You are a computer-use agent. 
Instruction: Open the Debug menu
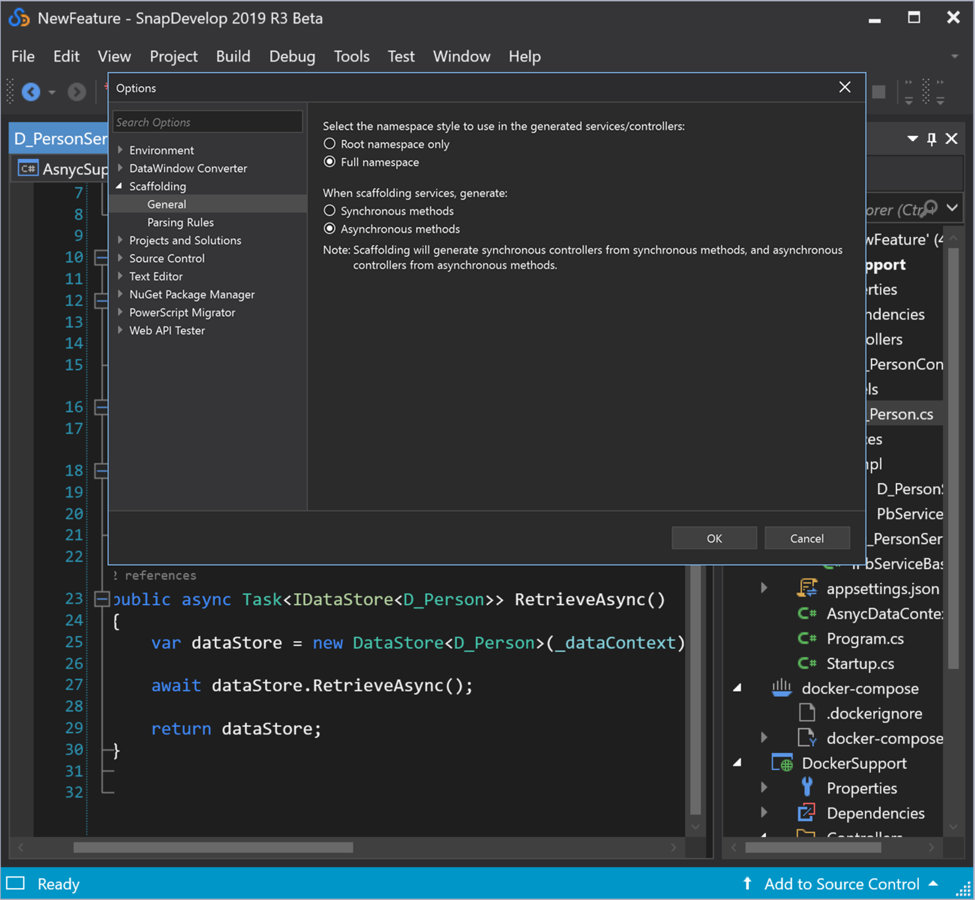[292, 57]
